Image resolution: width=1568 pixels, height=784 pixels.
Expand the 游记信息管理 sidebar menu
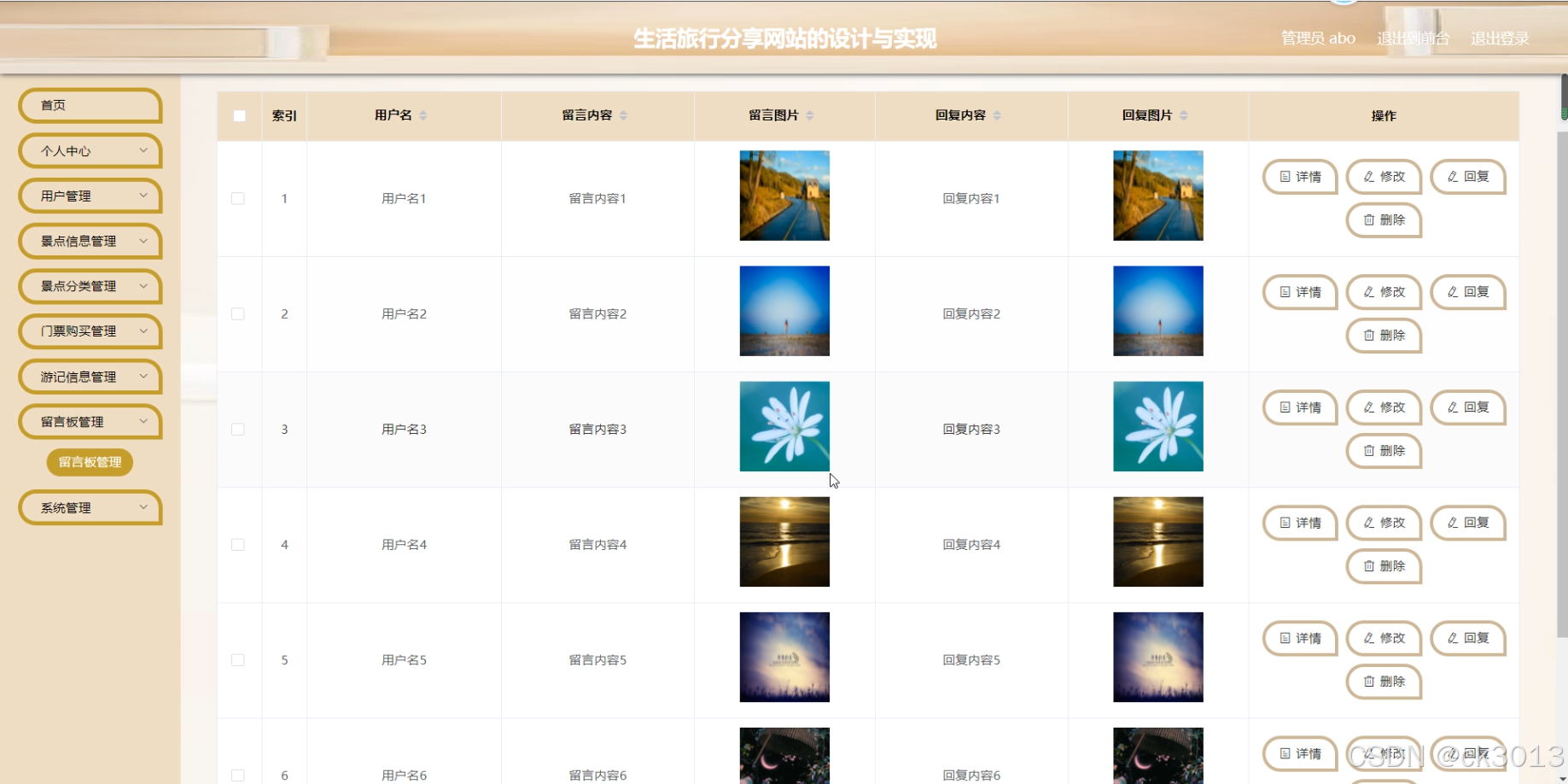[90, 377]
